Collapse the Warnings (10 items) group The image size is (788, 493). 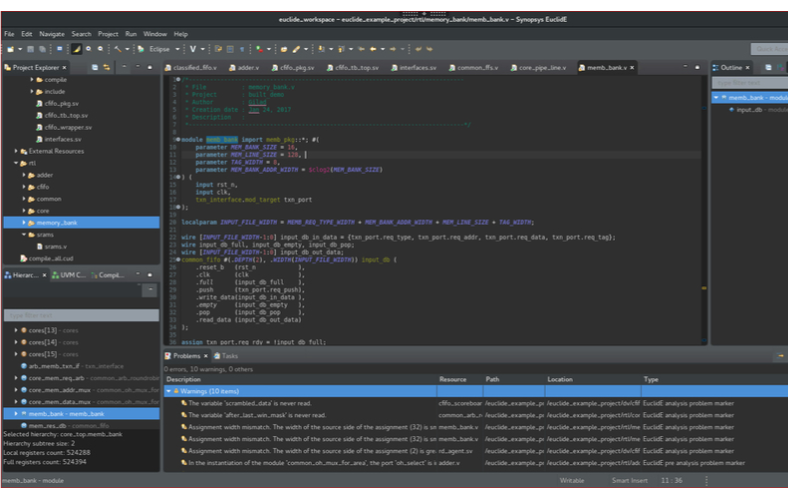point(169,391)
